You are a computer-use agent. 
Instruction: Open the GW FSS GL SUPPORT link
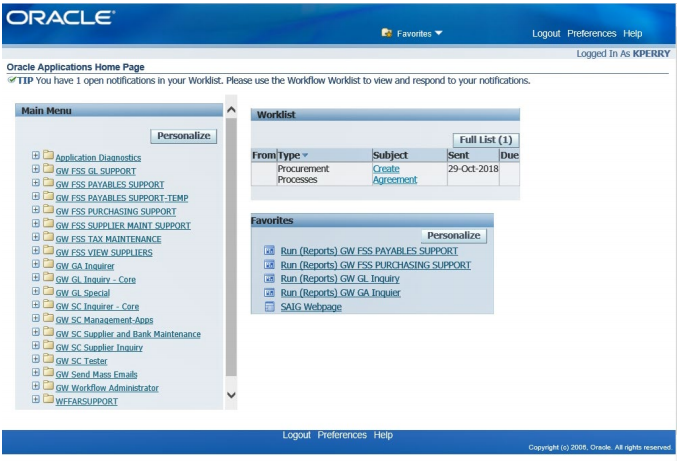click(96, 171)
